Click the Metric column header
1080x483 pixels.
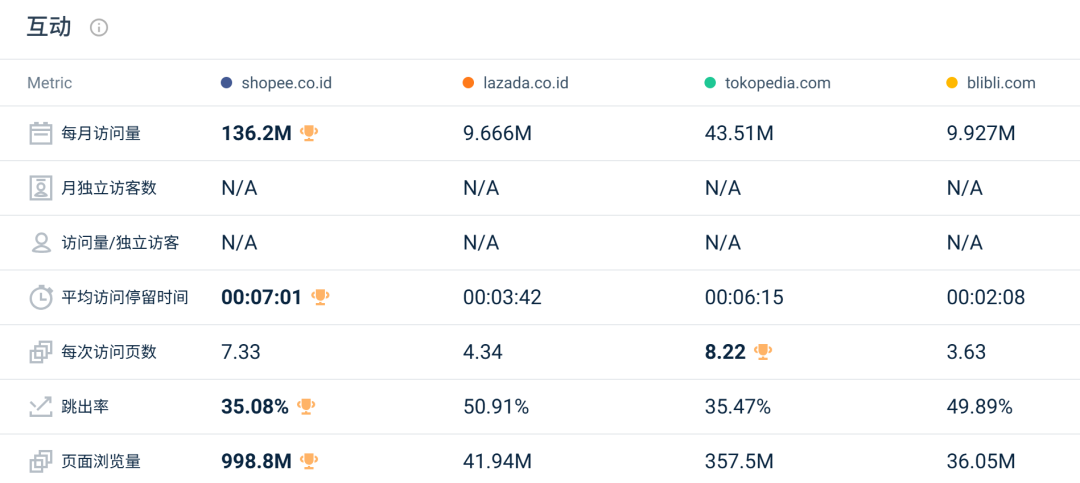coord(50,83)
